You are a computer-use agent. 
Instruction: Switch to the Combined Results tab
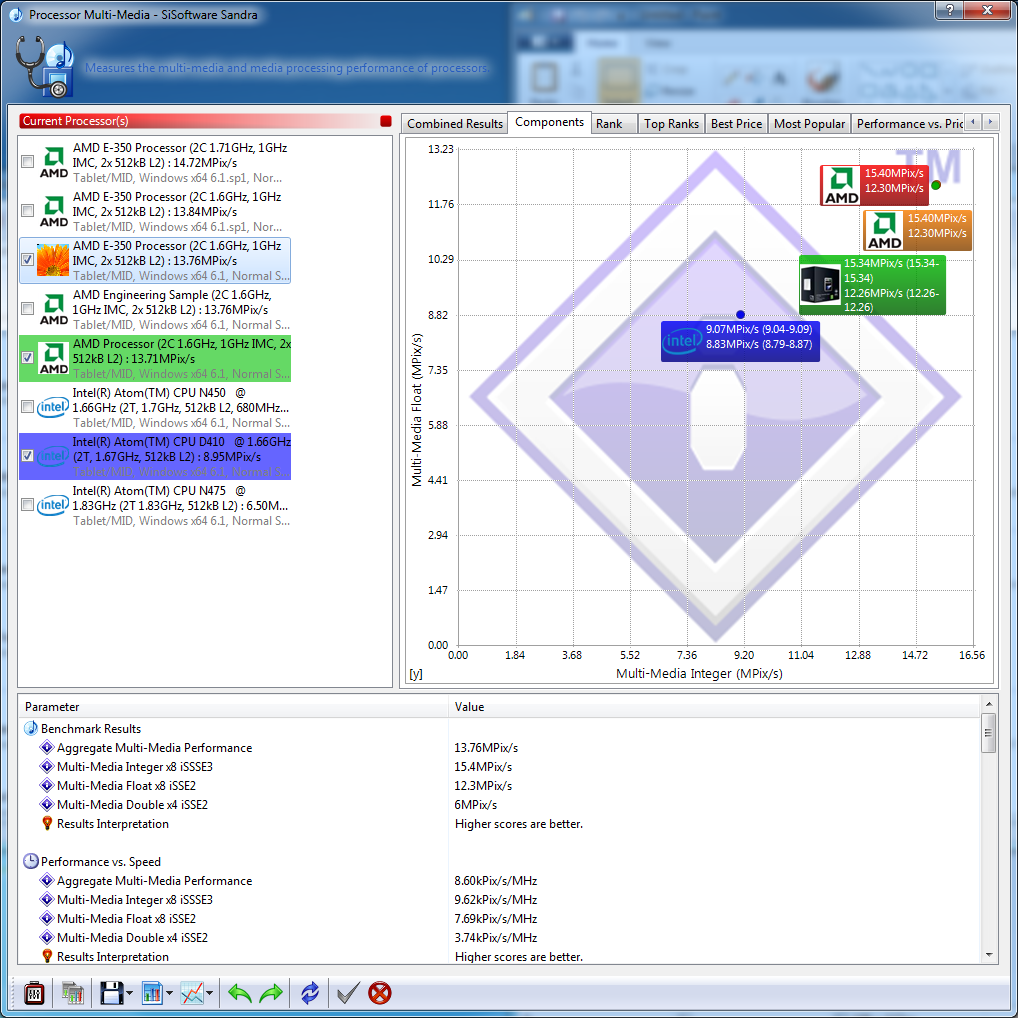455,124
